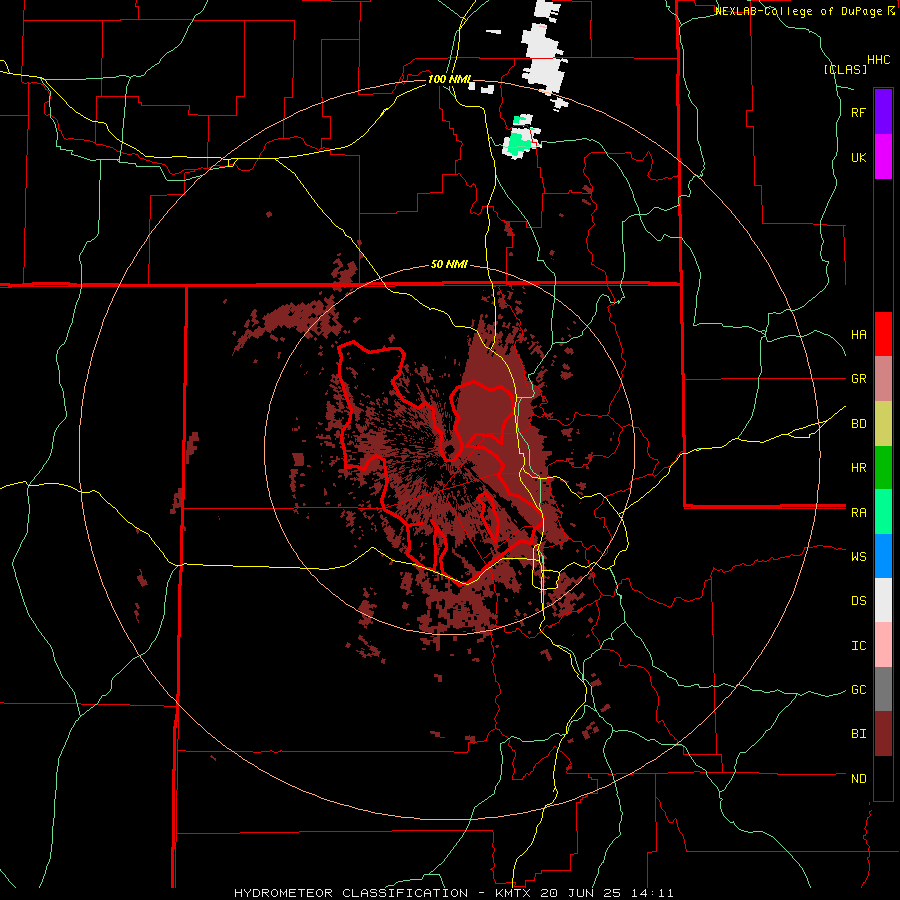Click the RF purple legend swatch

point(883,112)
